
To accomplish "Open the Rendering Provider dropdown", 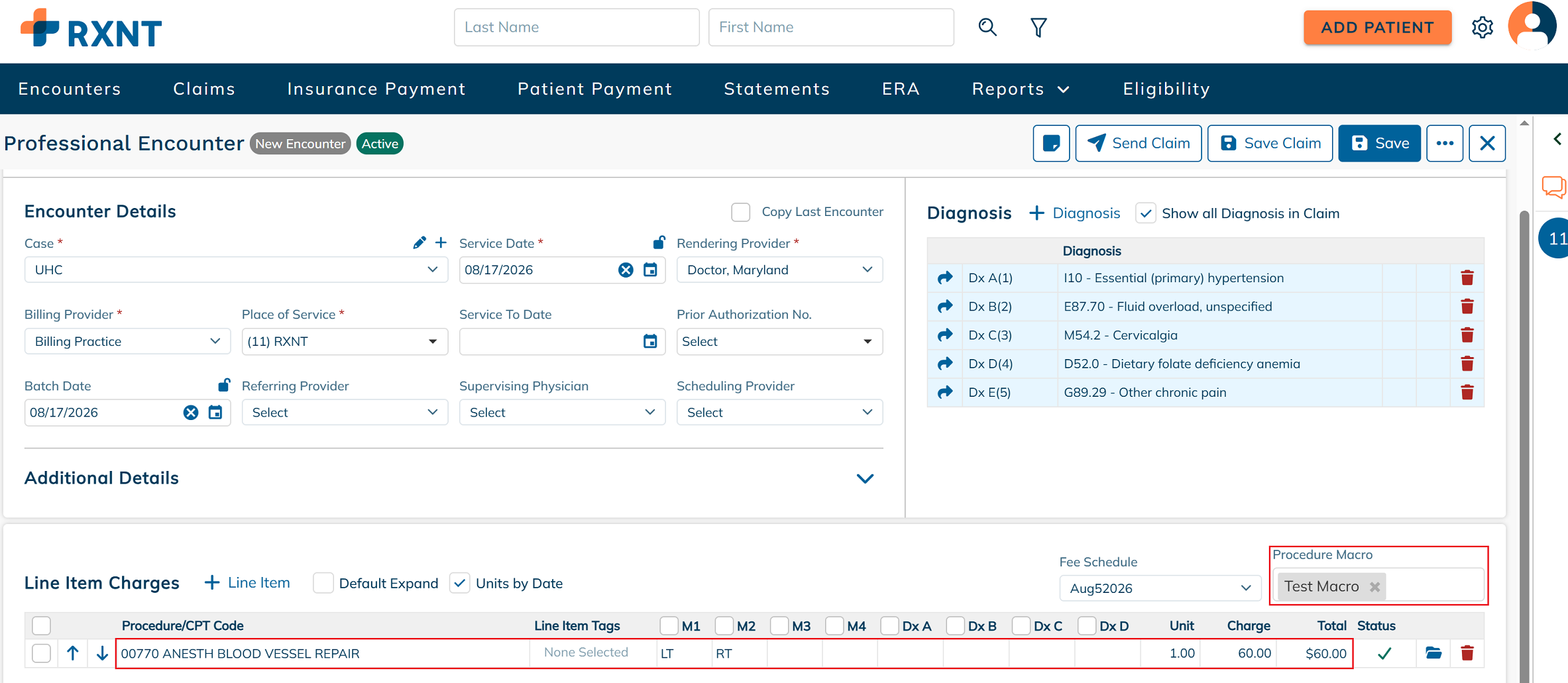I will pos(779,270).
